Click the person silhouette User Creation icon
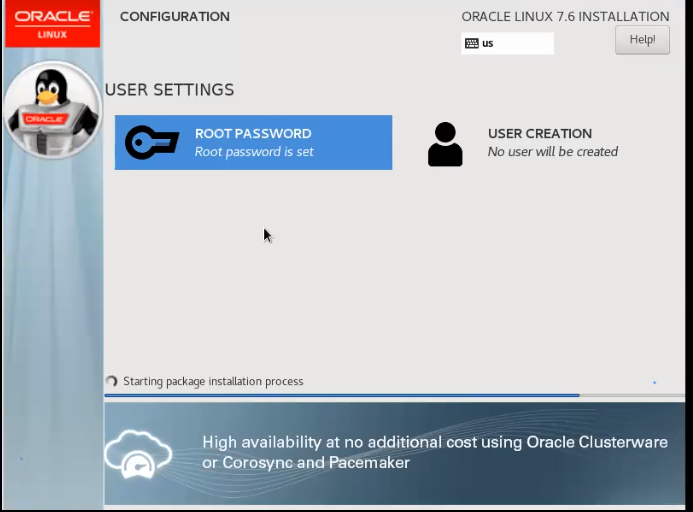 (445, 144)
